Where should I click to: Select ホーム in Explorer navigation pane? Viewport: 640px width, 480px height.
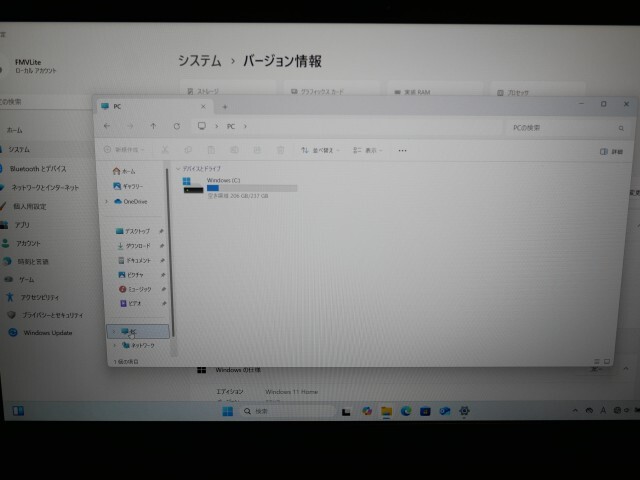(x=124, y=171)
